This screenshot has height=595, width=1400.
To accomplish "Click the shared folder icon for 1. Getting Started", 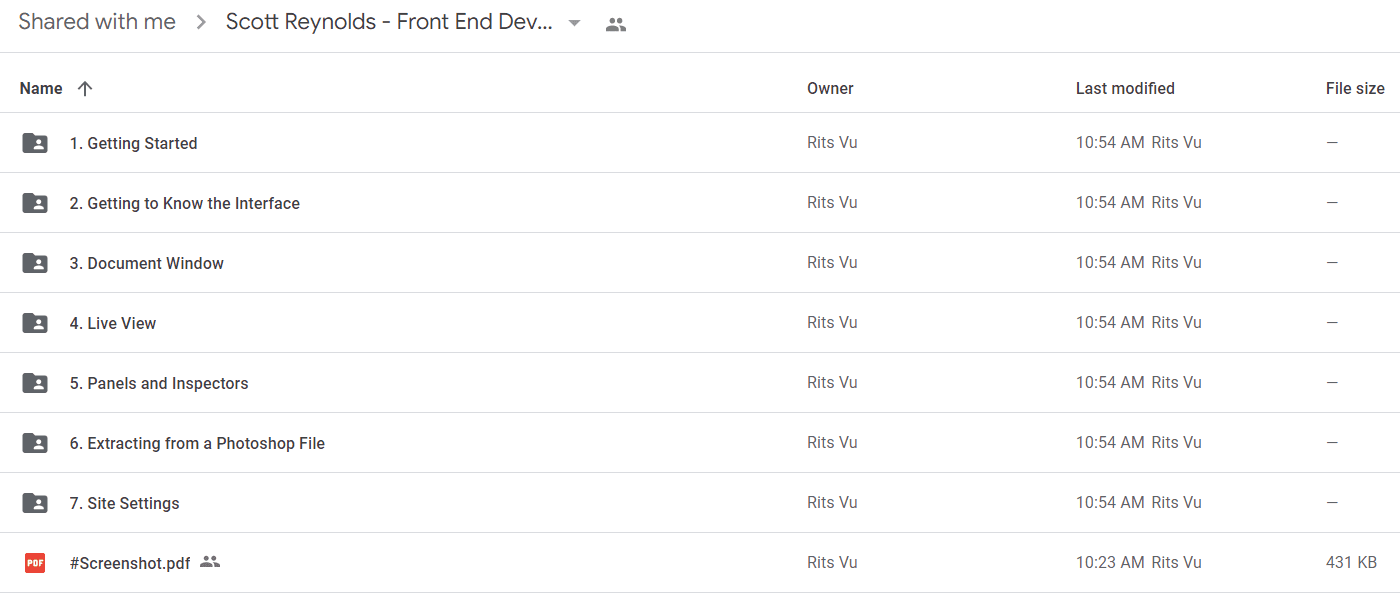I will tap(35, 143).
